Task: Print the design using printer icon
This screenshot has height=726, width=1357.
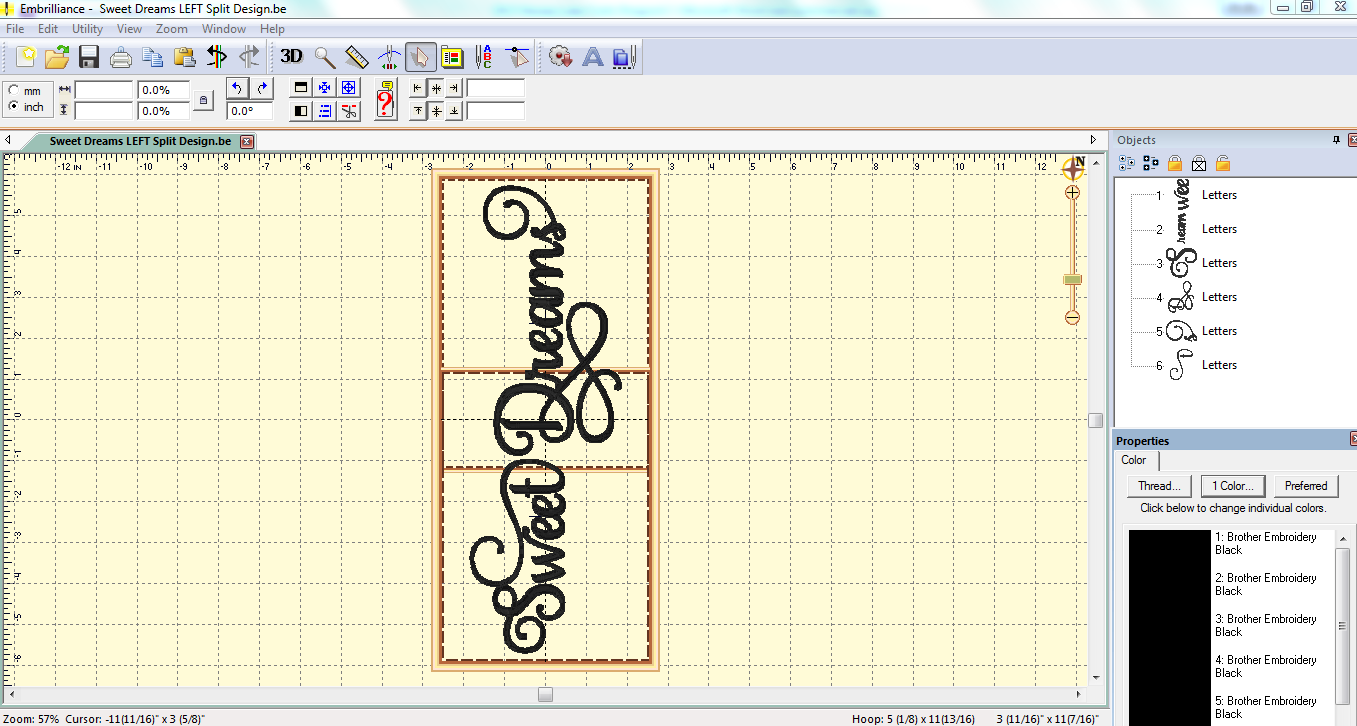Action: 121,57
